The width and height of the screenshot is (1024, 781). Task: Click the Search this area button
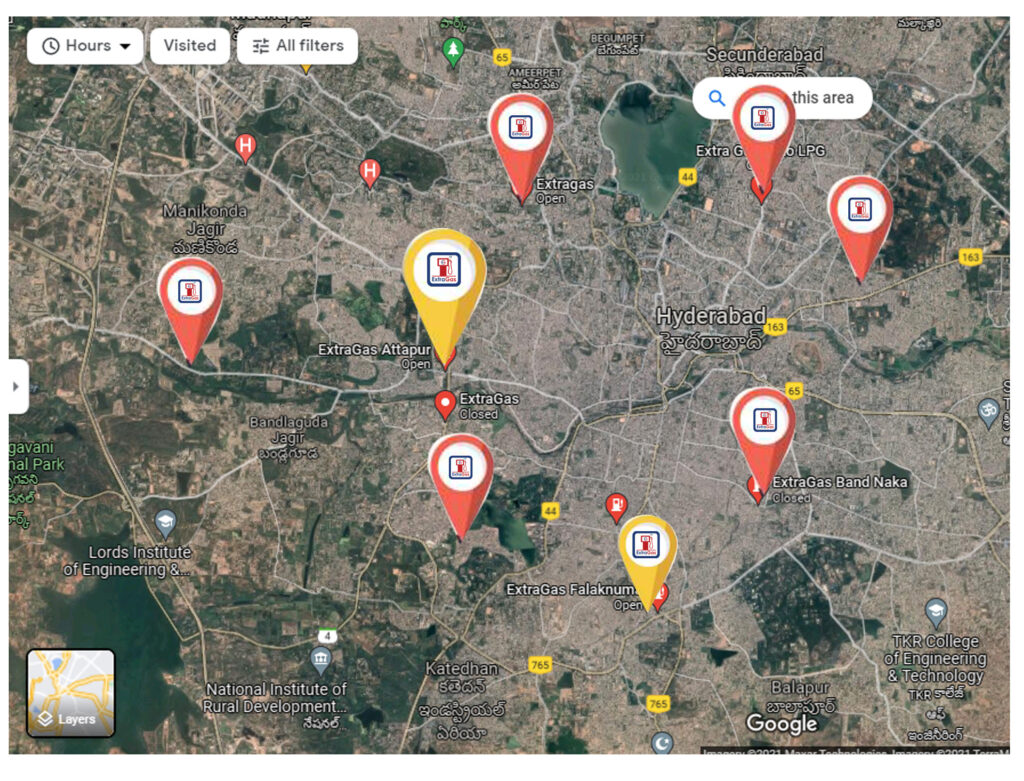point(782,98)
